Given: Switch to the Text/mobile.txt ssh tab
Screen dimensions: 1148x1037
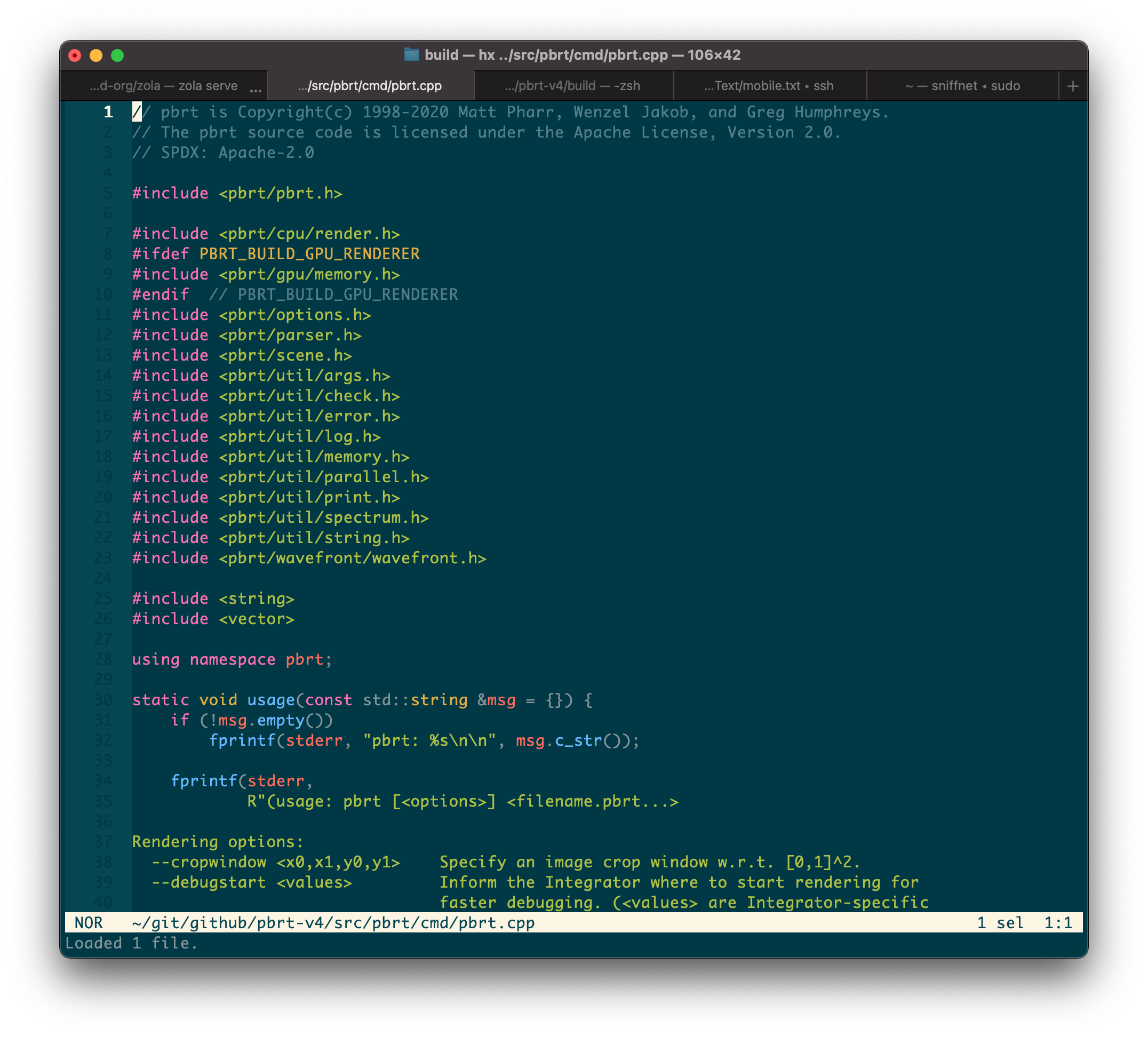Looking at the screenshot, I should (x=769, y=86).
